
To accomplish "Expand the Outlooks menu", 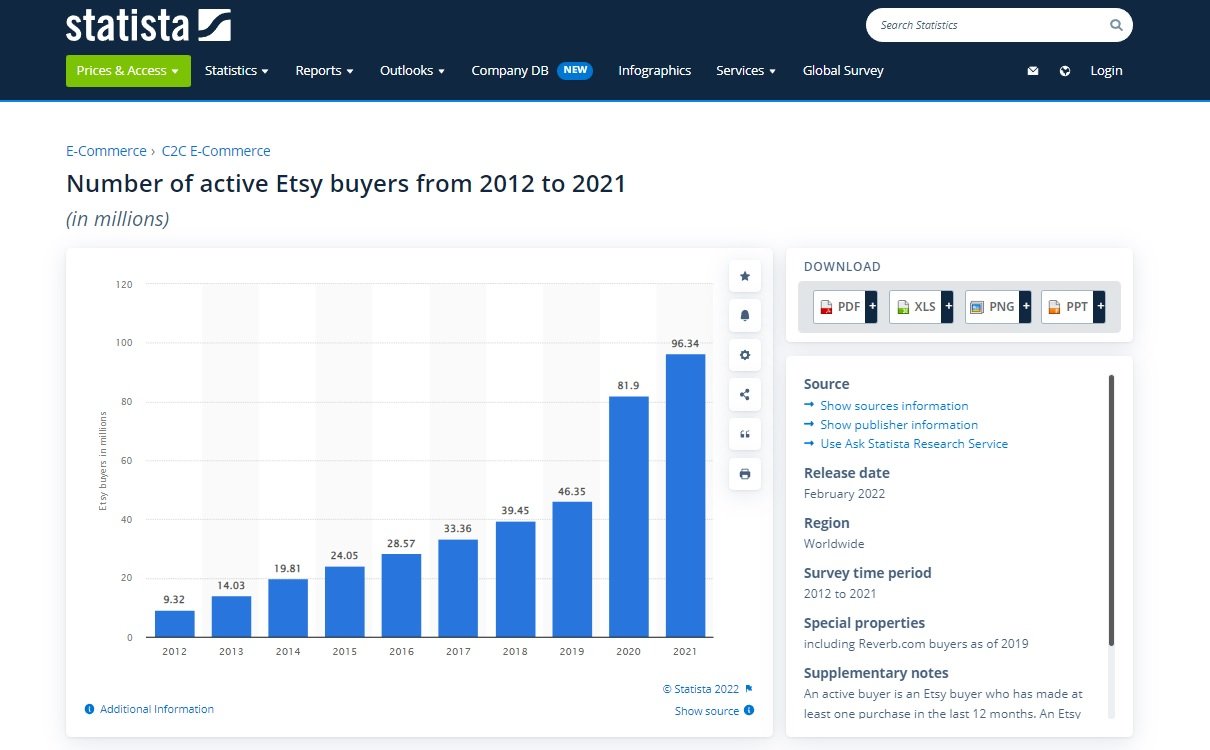I will pos(412,71).
